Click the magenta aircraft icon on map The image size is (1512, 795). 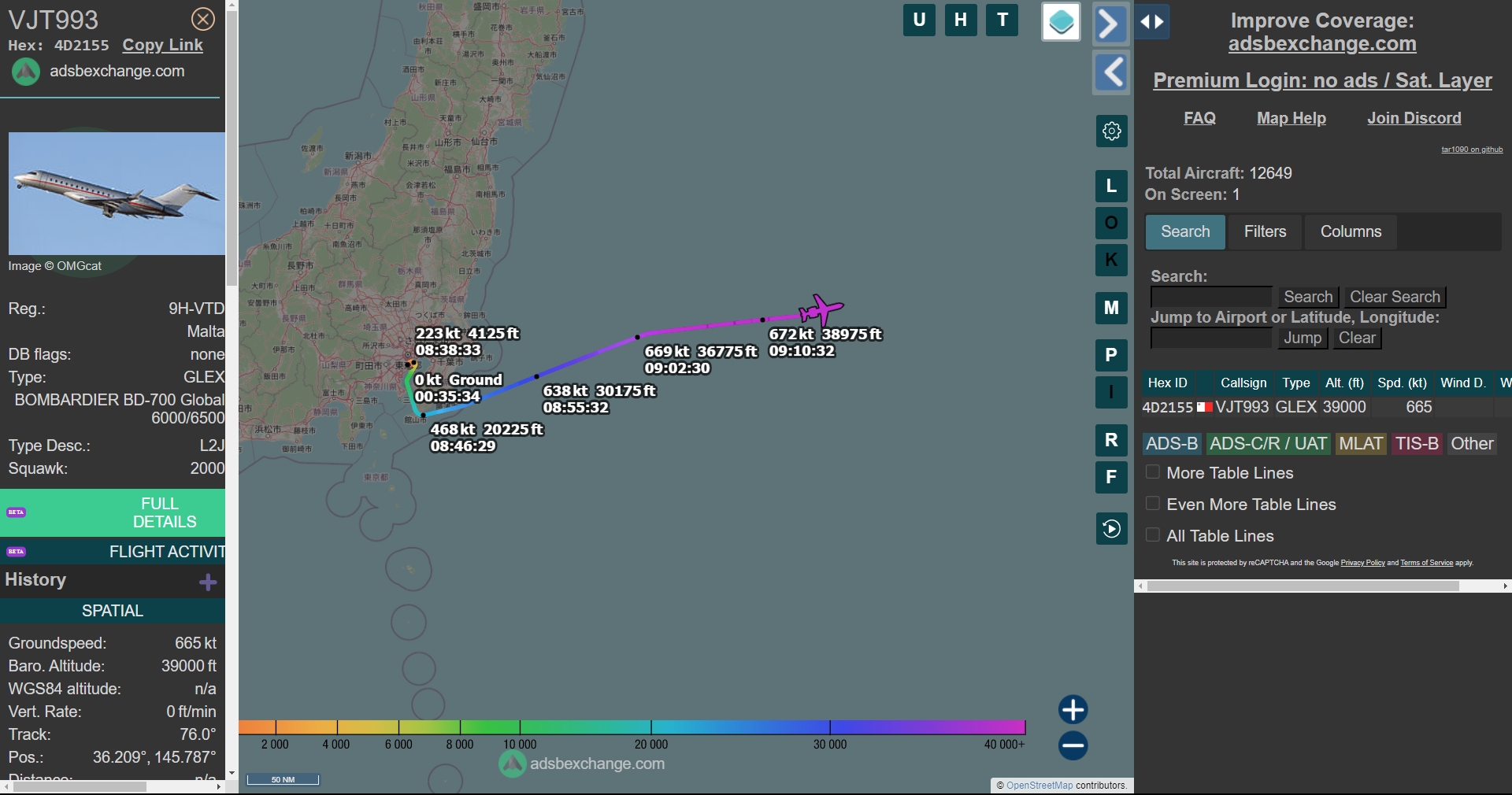821,309
